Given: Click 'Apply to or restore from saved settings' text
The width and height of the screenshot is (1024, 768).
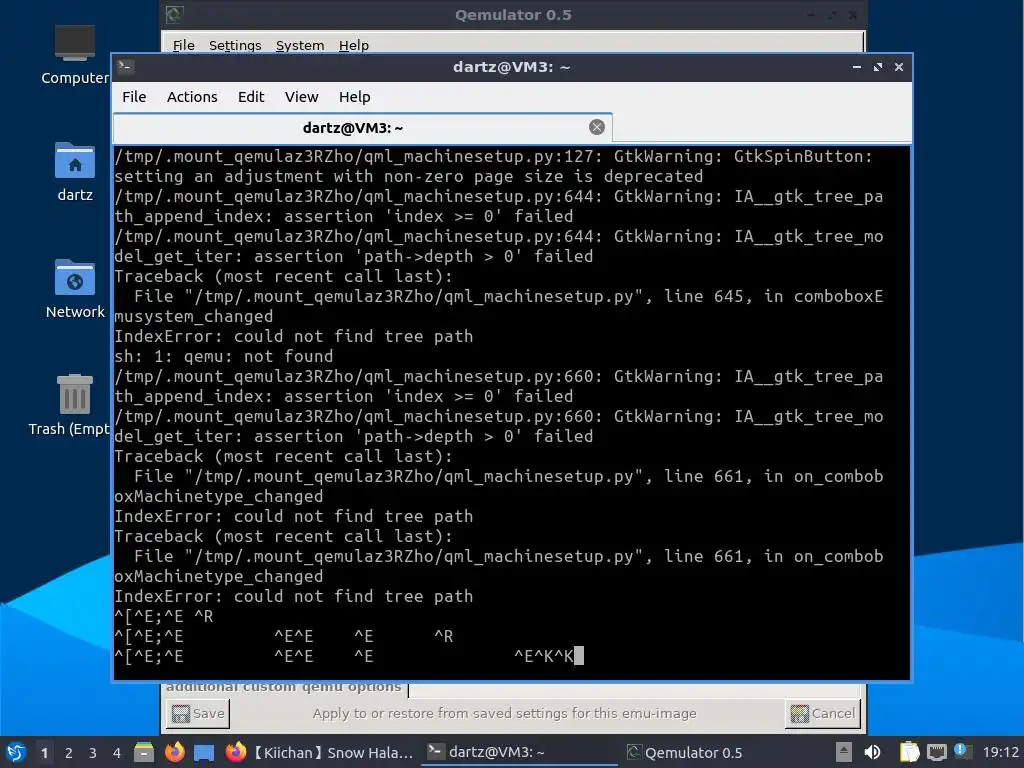Looking at the screenshot, I should (x=504, y=713).
